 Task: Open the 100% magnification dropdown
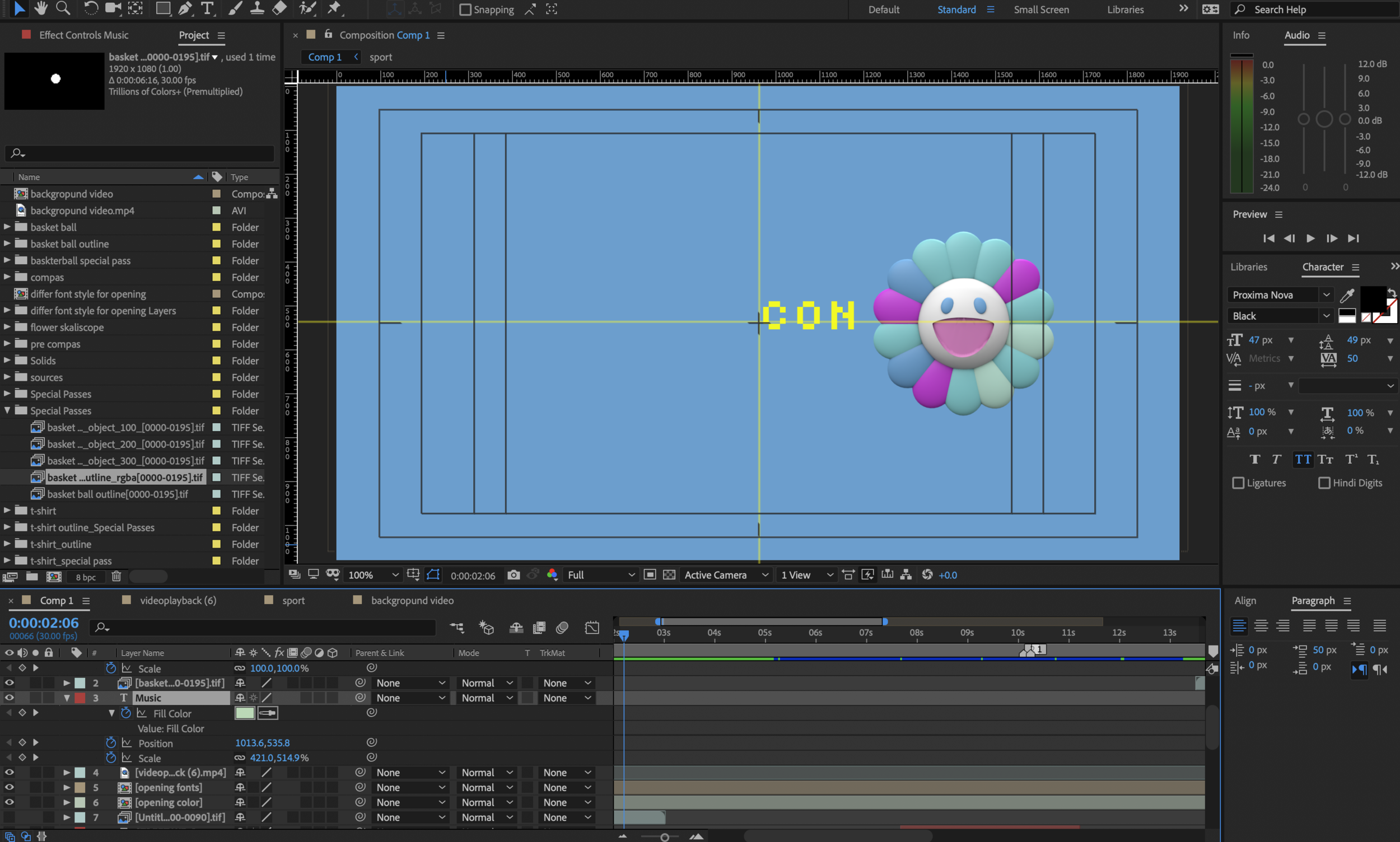tap(373, 575)
